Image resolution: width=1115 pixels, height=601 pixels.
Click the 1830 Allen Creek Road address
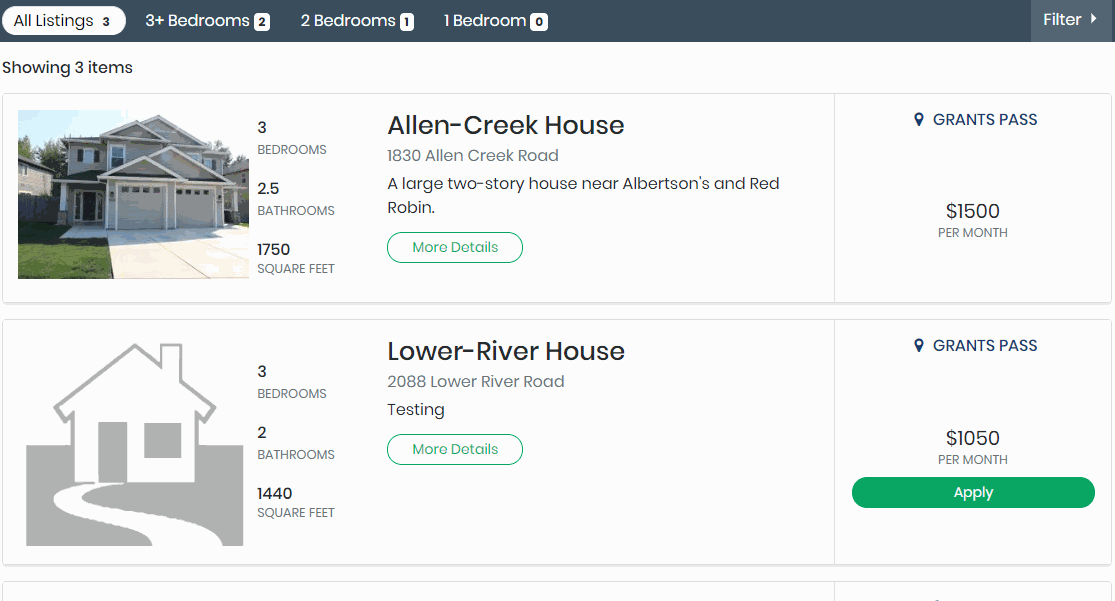[472, 156]
